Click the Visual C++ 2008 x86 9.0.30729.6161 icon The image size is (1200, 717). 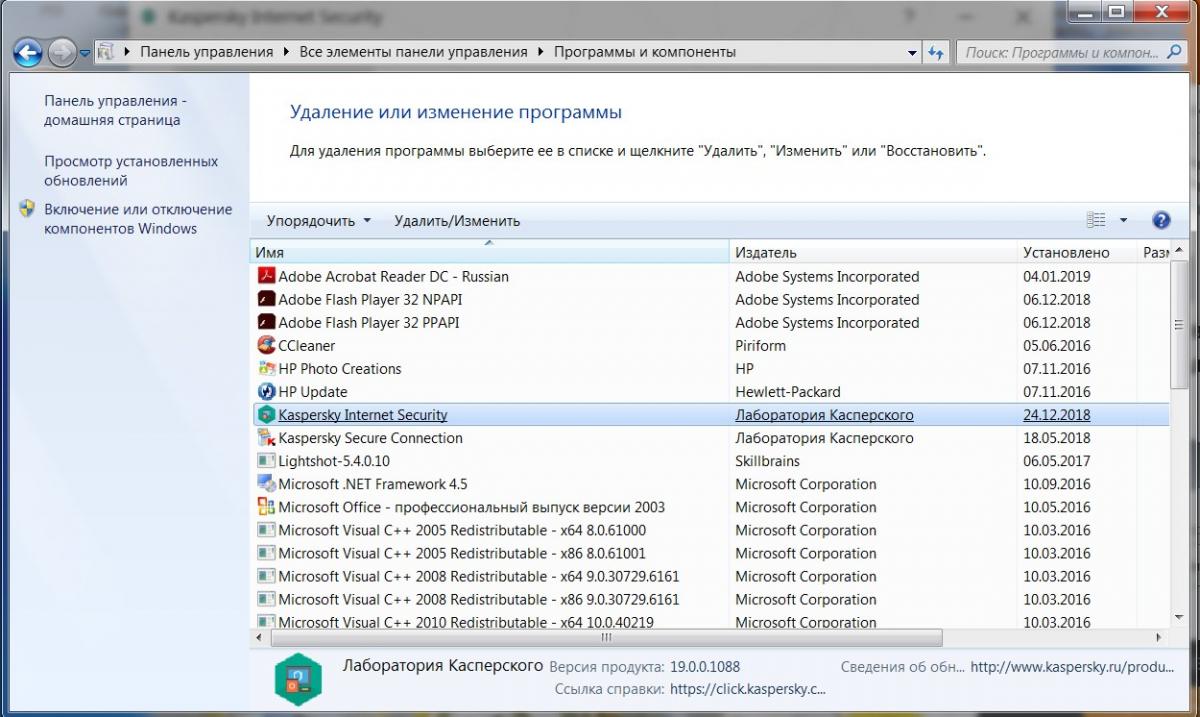266,599
